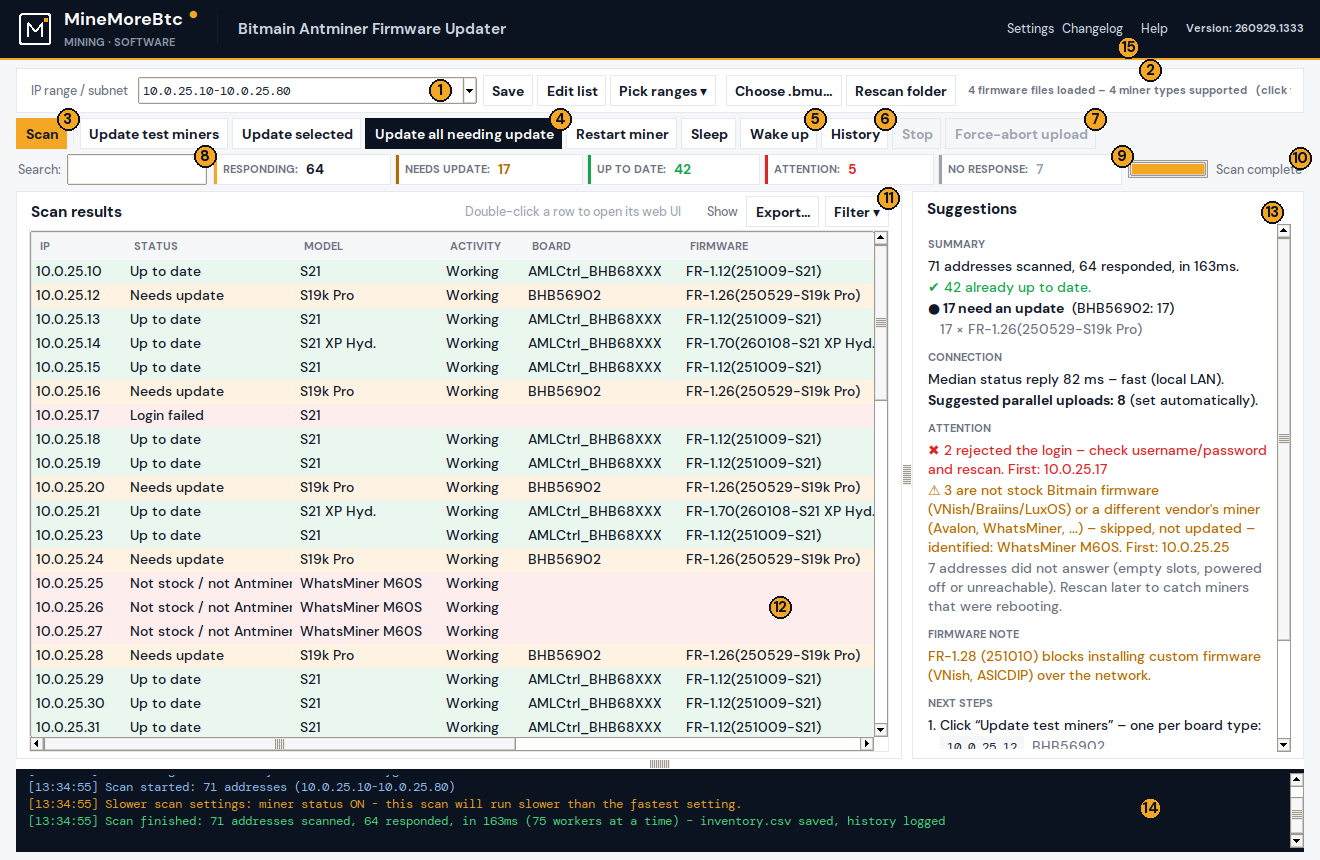The width and height of the screenshot is (1320, 860).
Task: Select the RESPONDING 64 stat tile
Action: click(303, 169)
